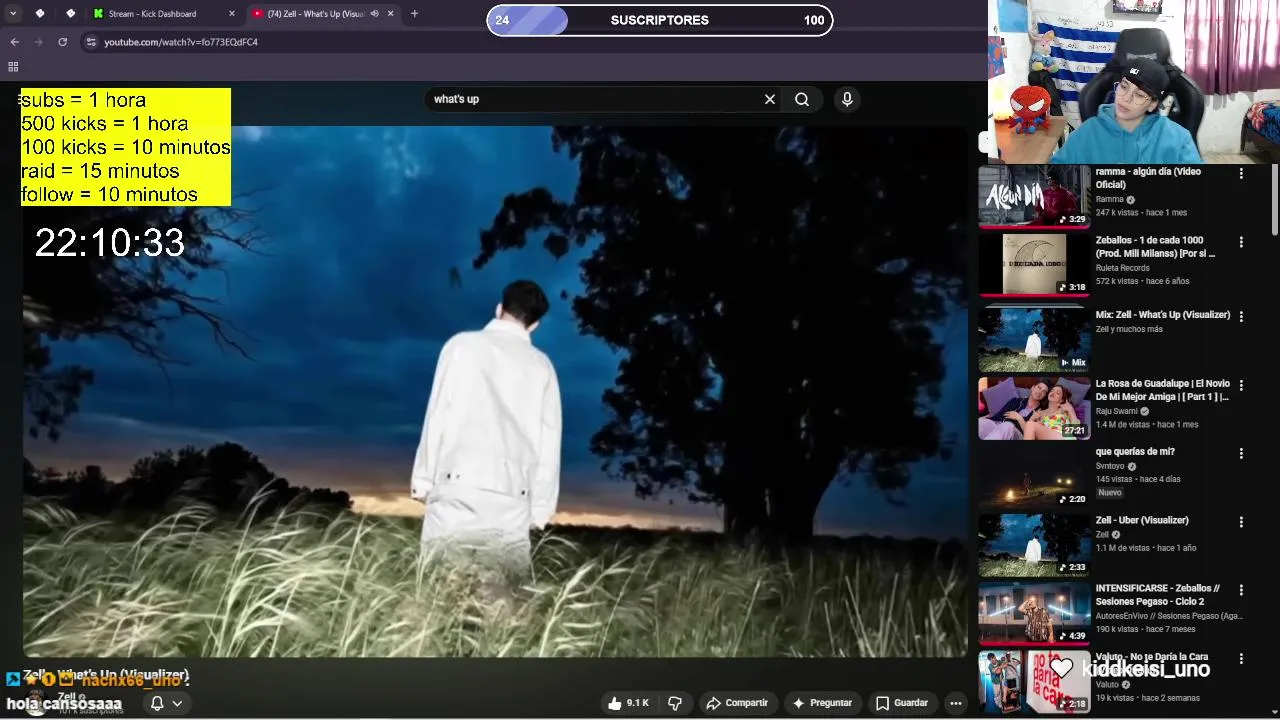This screenshot has height=720, width=1280.
Task: Click the recommendations sidebar scrollbar
Action: [x=1274, y=200]
